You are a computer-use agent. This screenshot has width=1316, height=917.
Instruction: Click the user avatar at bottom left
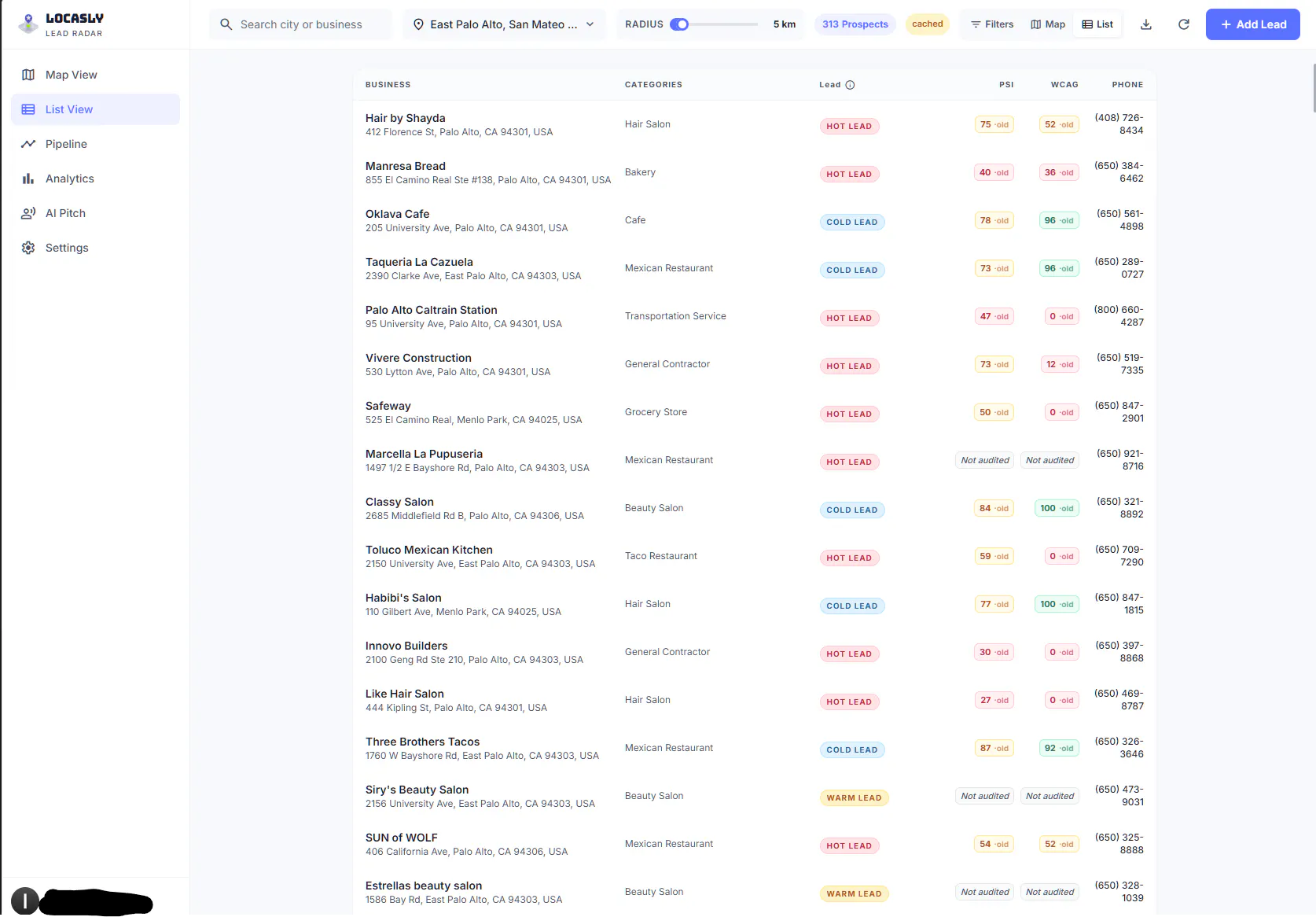point(25,900)
